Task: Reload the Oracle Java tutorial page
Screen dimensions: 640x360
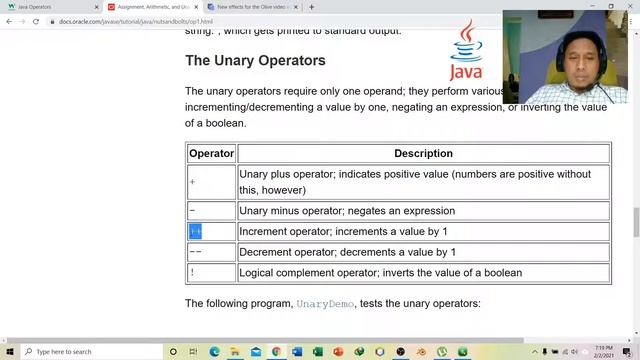Action: (36, 22)
